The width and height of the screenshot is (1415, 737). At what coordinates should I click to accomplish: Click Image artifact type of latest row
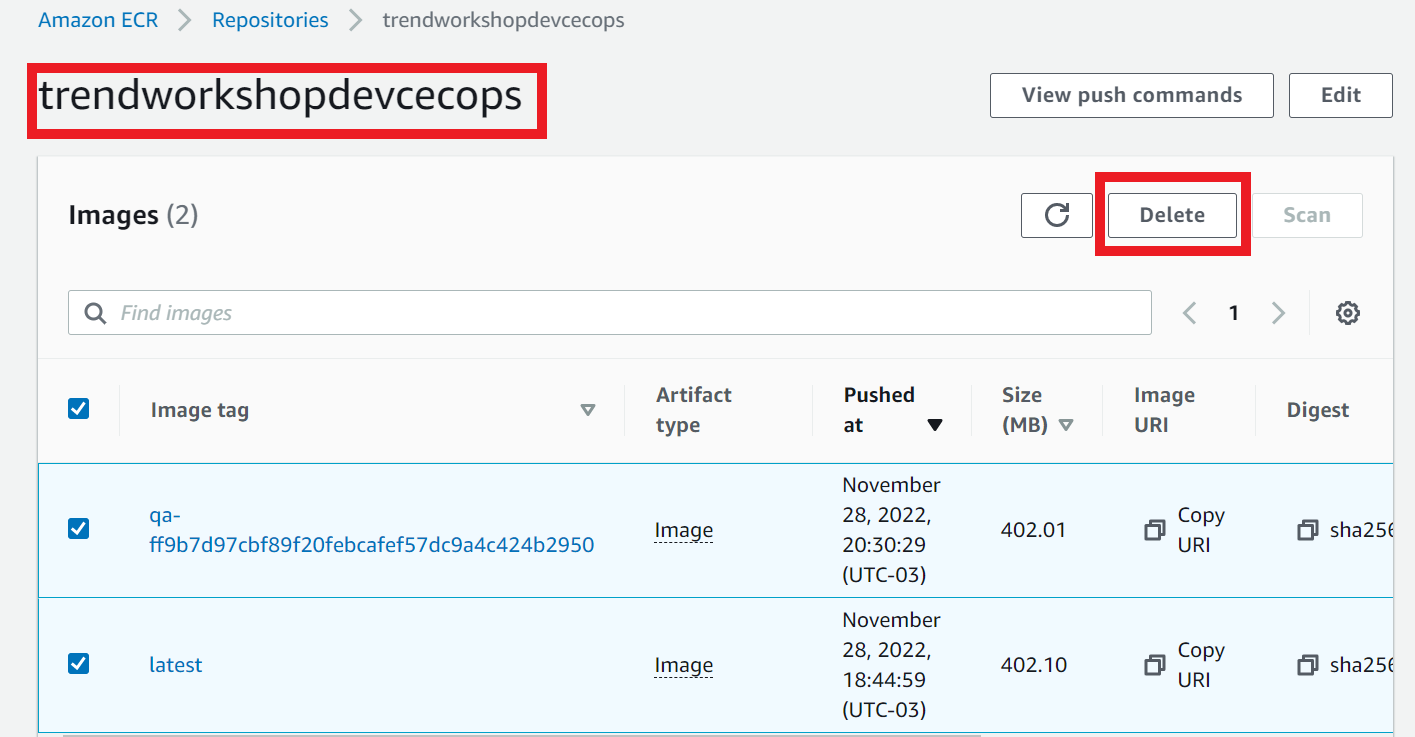(684, 665)
